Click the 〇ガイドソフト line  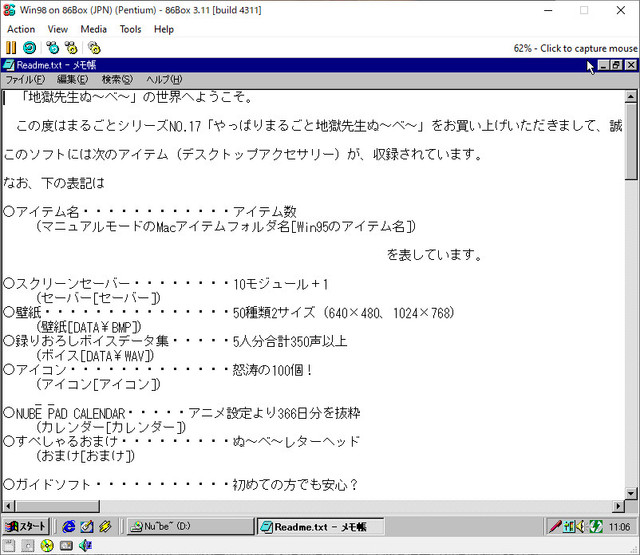tap(181, 484)
